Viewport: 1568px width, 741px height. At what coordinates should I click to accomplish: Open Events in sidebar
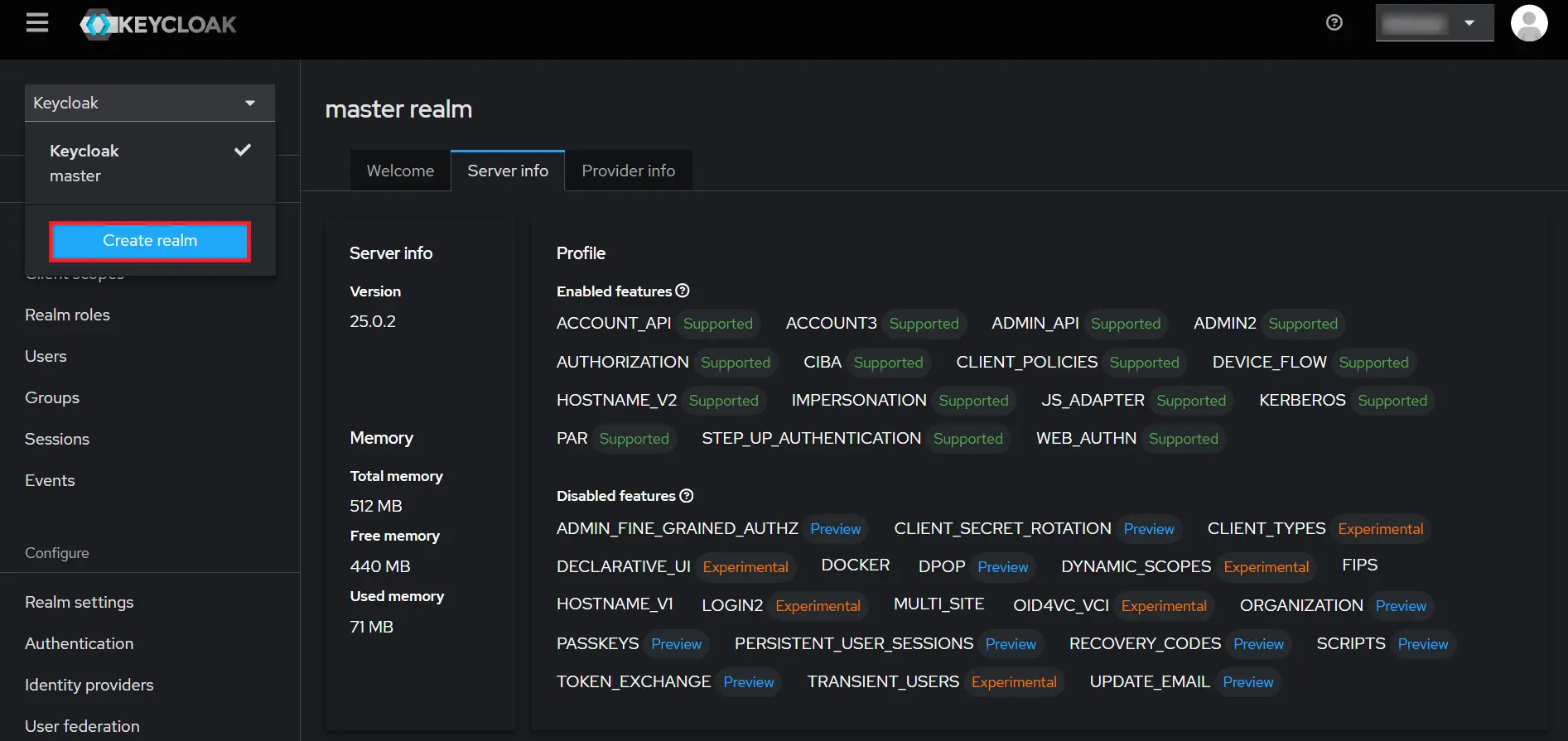50,480
